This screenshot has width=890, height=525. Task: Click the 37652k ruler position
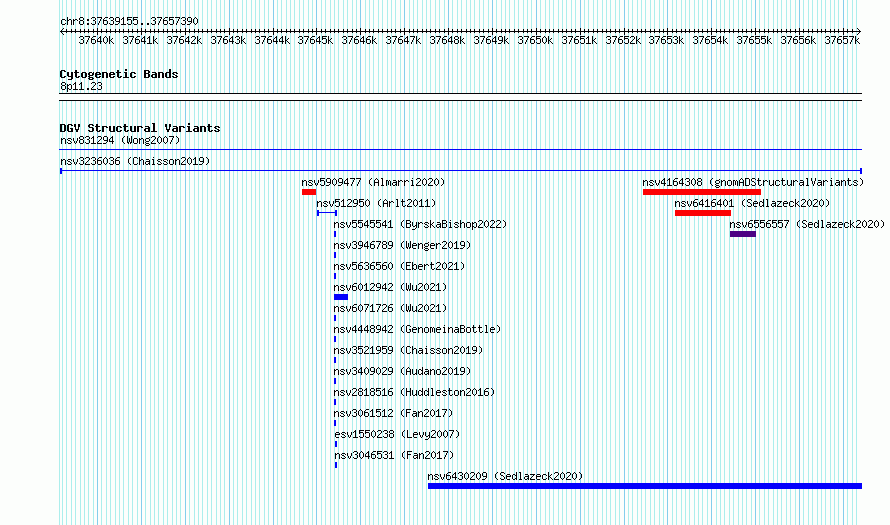click(623, 40)
